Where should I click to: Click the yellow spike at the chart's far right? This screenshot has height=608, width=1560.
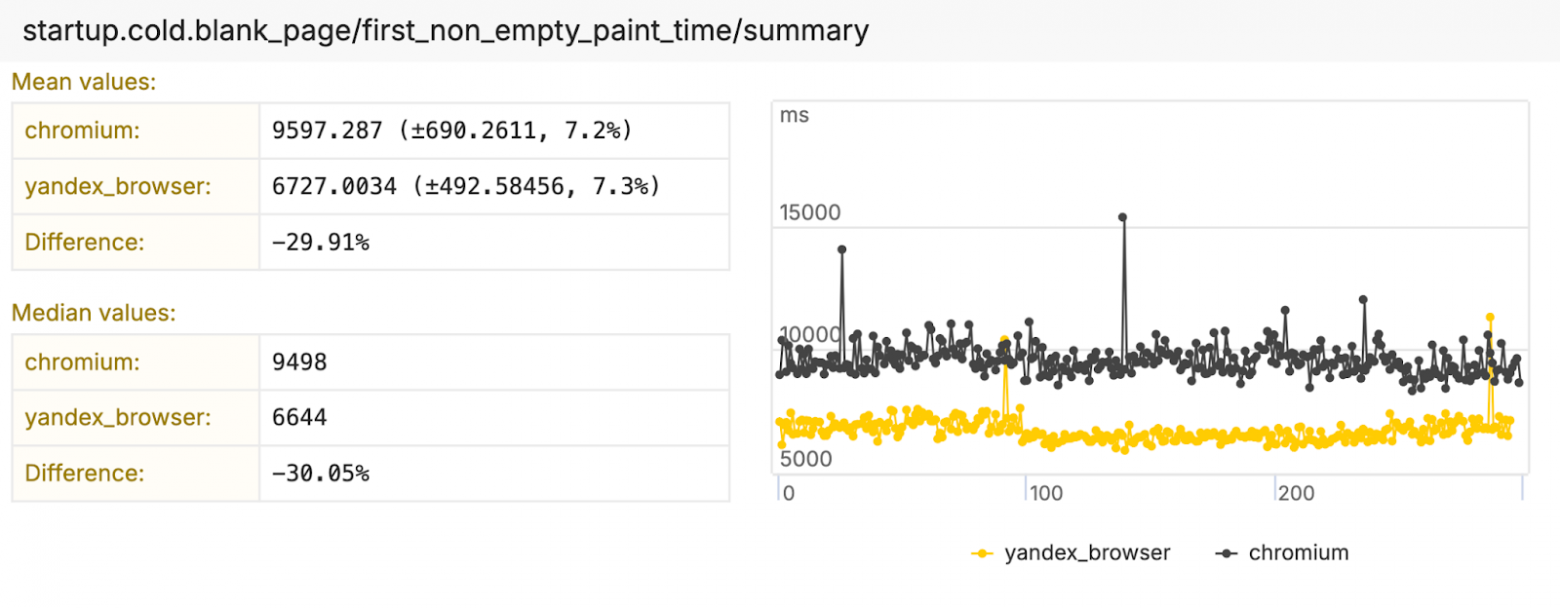point(1490,318)
